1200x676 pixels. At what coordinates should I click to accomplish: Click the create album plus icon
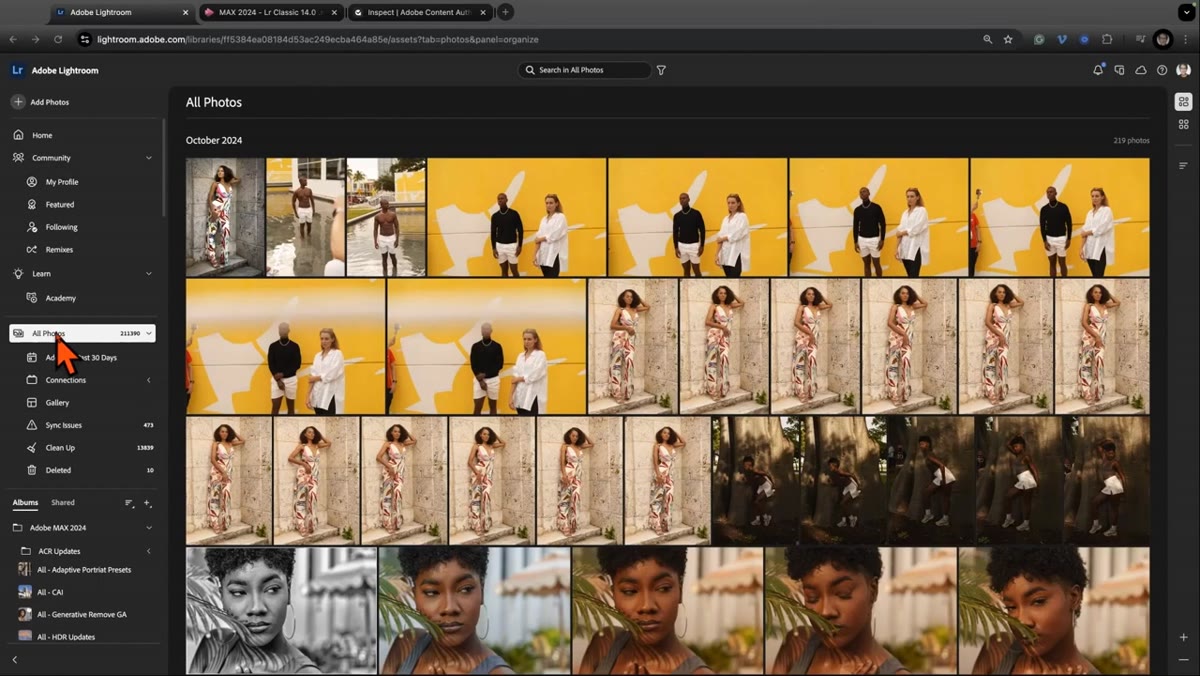tap(147, 503)
